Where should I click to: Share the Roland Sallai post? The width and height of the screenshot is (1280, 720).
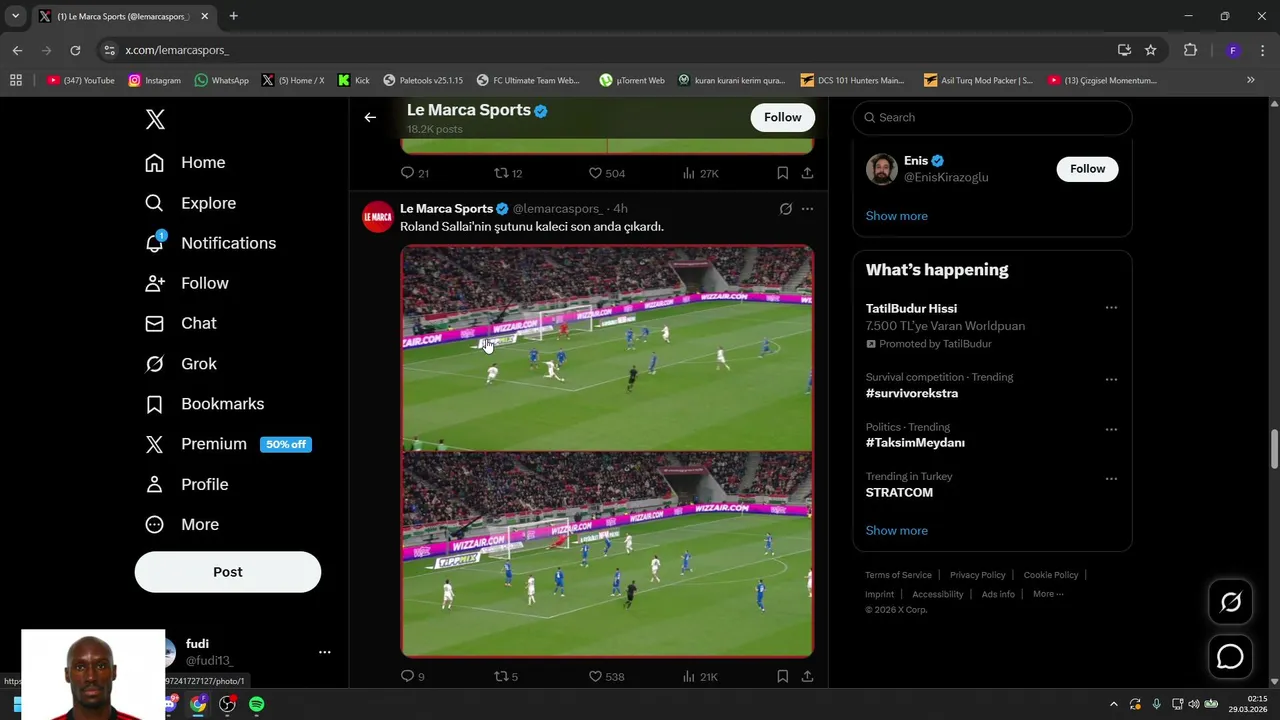pos(807,676)
